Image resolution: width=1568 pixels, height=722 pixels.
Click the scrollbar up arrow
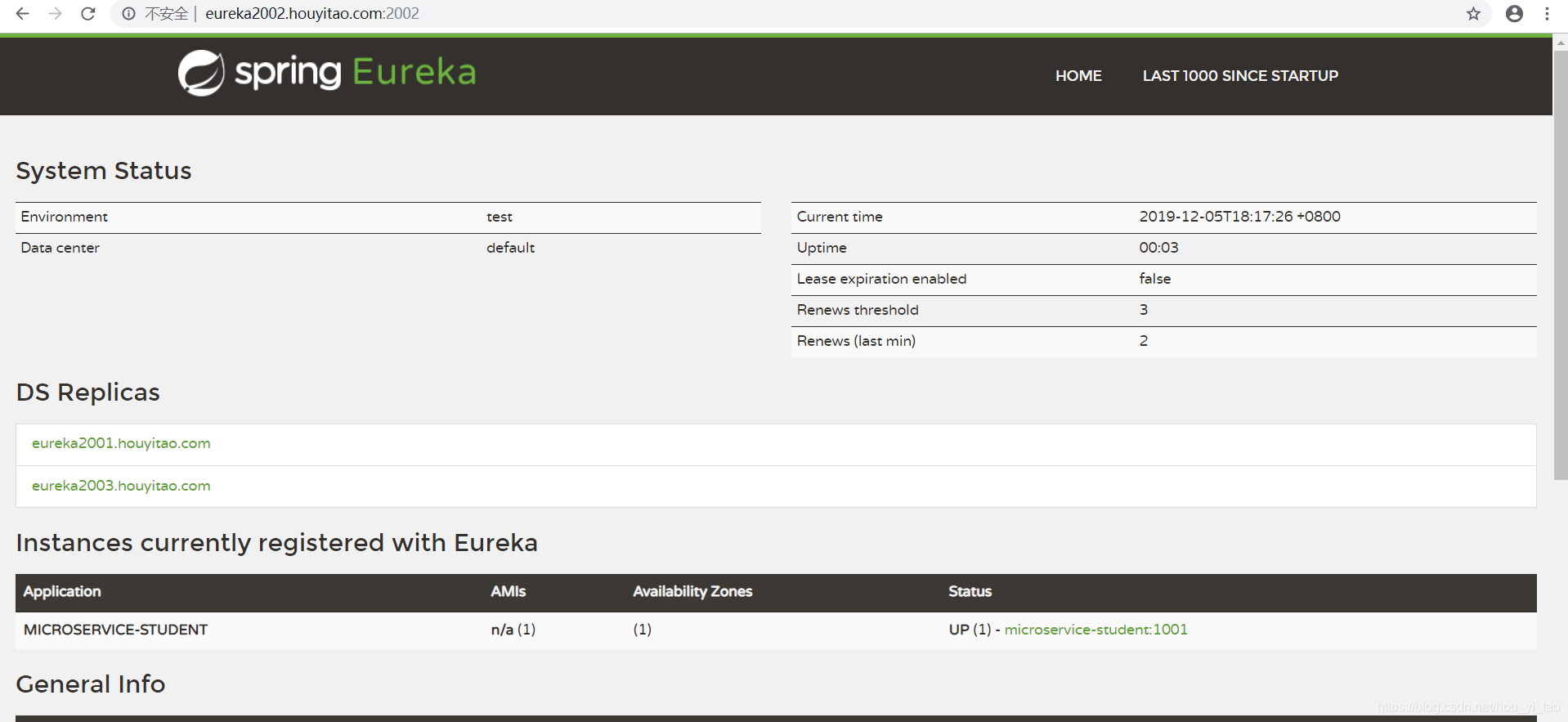coord(1561,43)
